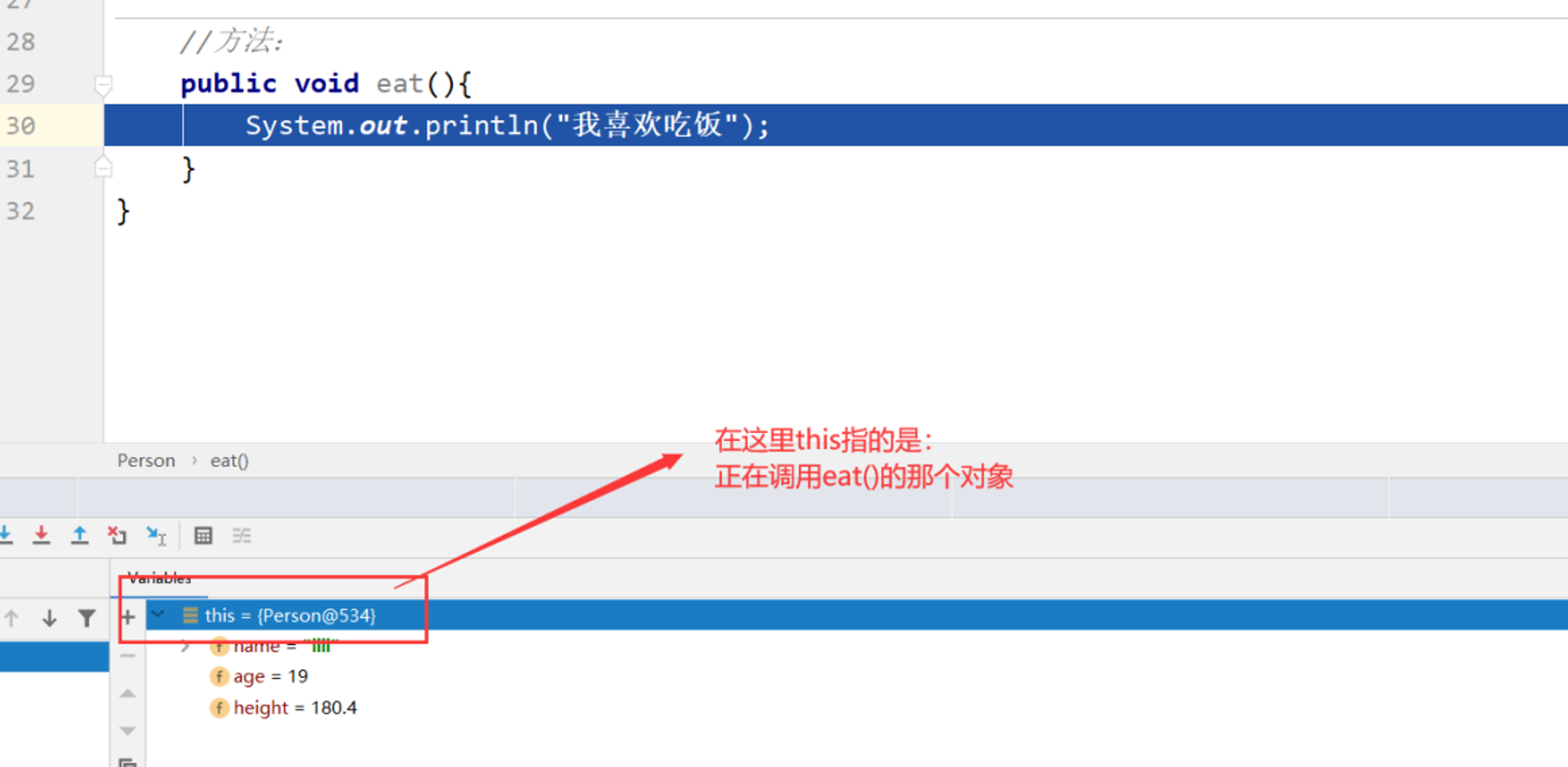Click the Force Step Into red arrow icon
The width and height of the screenshot is (1568, 767).
point(42,536)
